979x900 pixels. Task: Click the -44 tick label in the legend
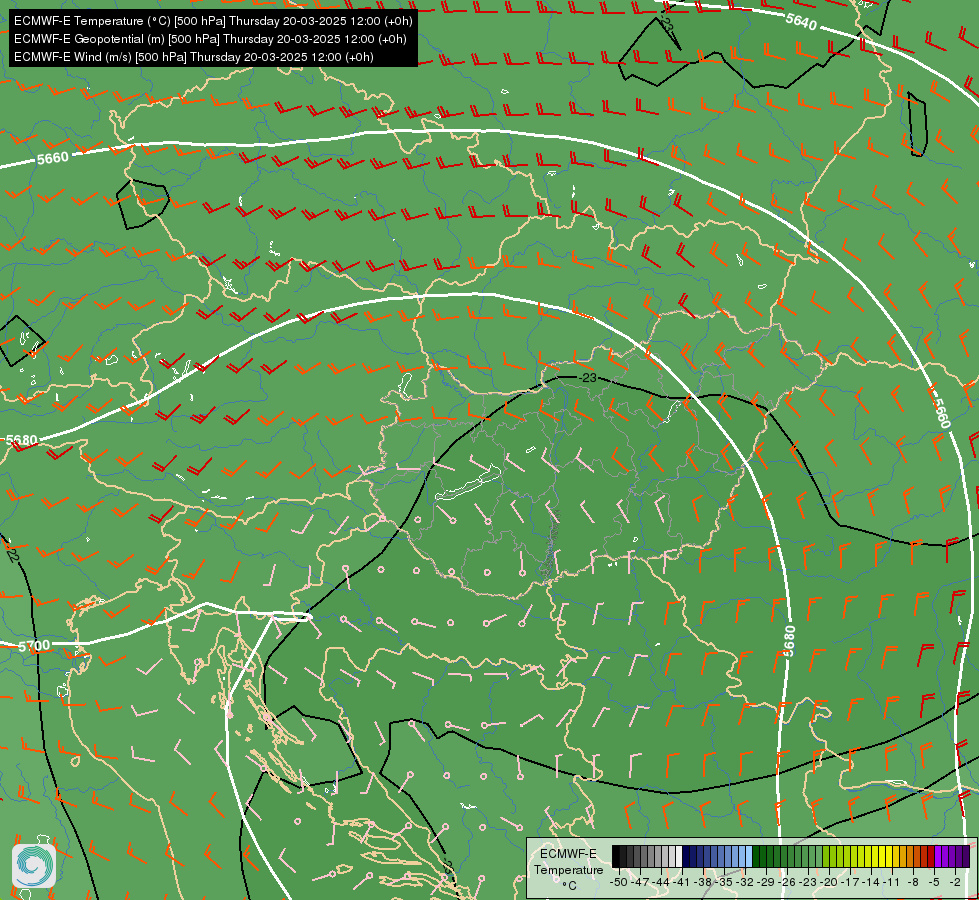tap(661, 882)
